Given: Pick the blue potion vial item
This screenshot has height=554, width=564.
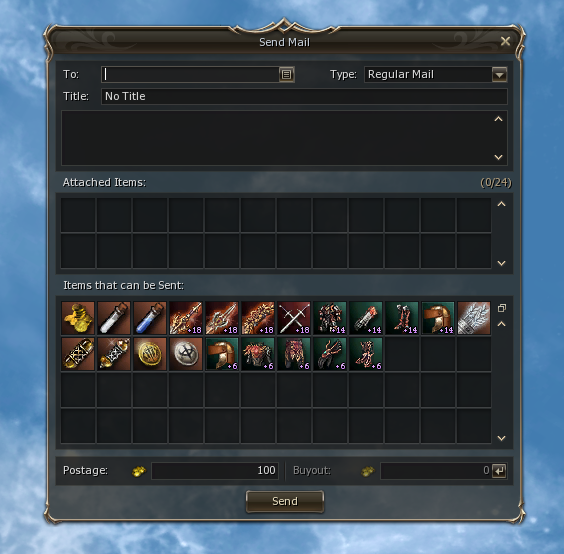Looking at the screenshot, I should pyautogui.click(x=150, y=318).
